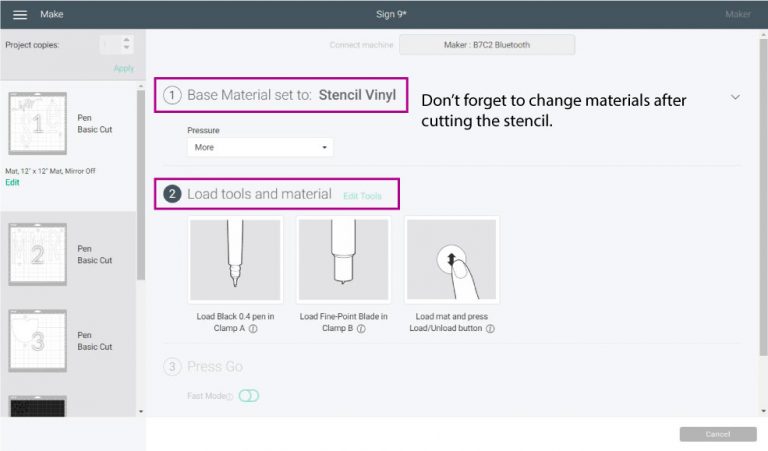
Task: Open the Maker B7C2 Bluetooth machine selector
Action: pos(487,45)
